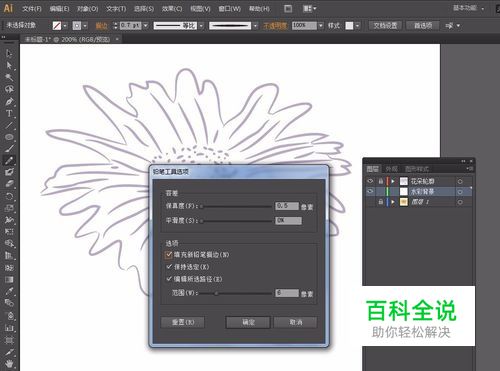Select the Gradient tool

pos(9,279)
